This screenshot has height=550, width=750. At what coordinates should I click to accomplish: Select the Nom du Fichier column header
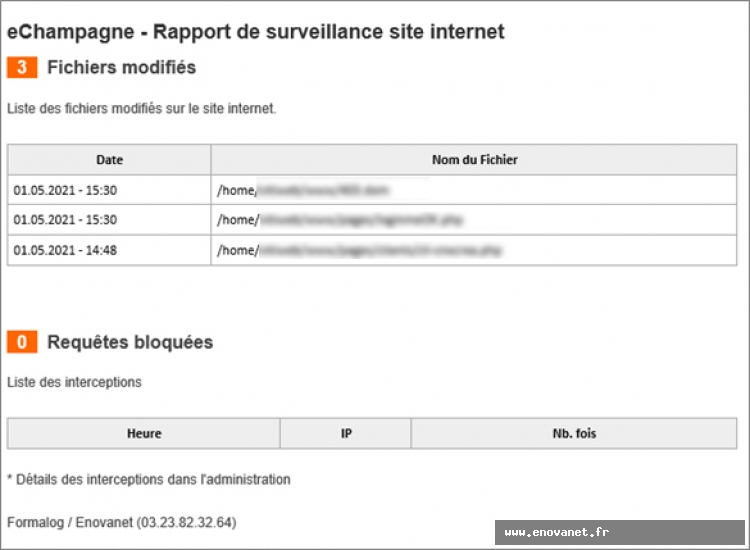click(x=474, y=160)
